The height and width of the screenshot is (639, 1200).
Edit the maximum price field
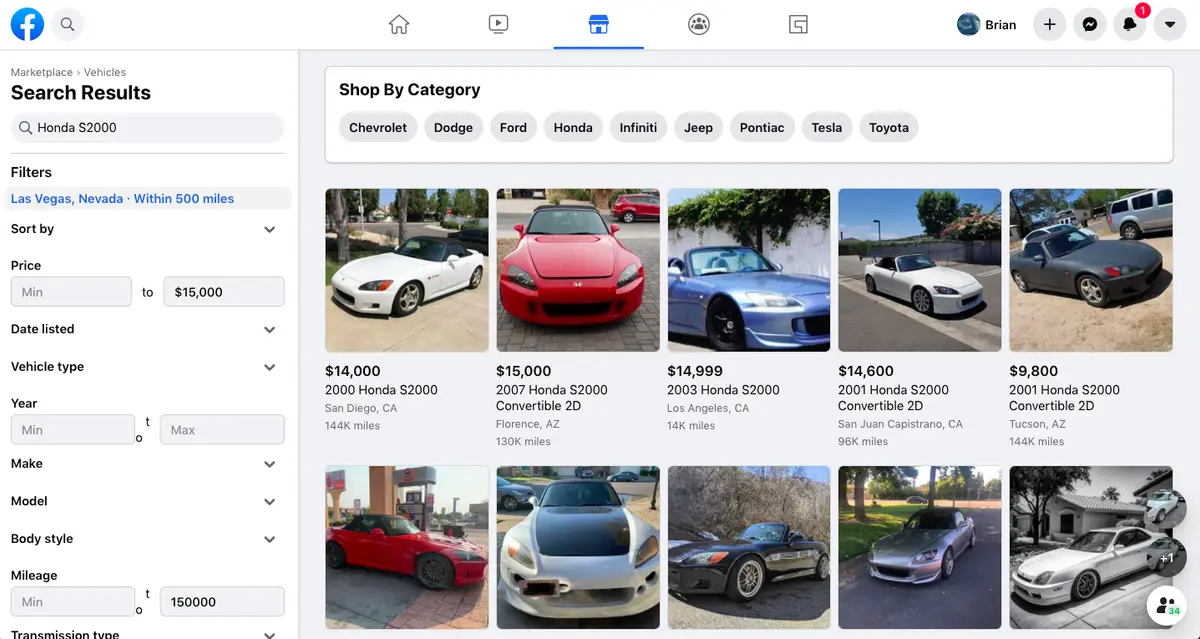click(223, 291)
